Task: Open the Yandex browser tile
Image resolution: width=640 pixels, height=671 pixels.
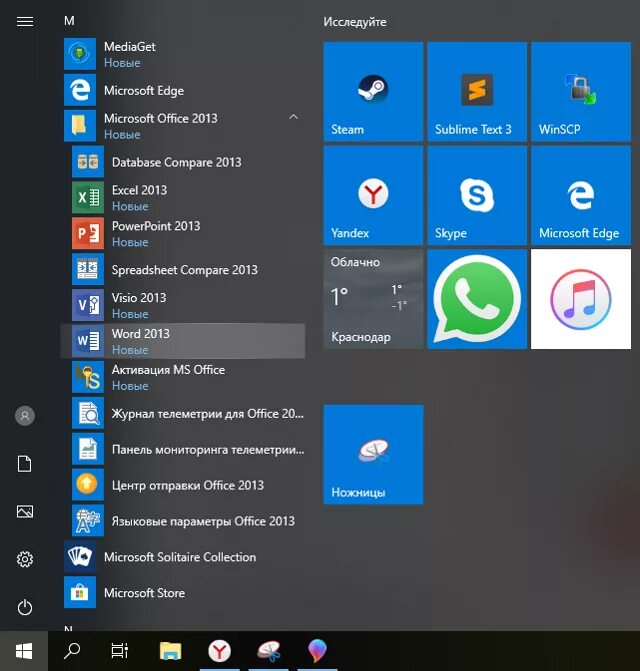Action: (373, 196)
